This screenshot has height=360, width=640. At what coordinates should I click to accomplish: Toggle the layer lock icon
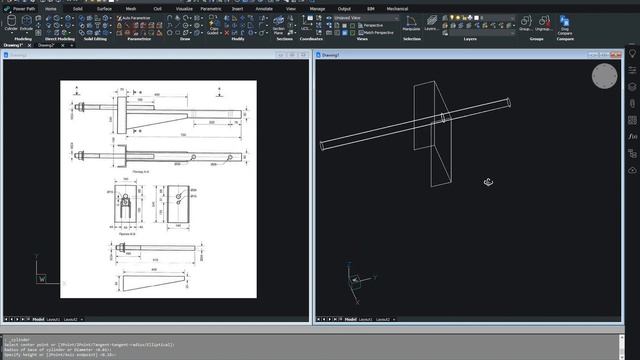tap(464, 18)
